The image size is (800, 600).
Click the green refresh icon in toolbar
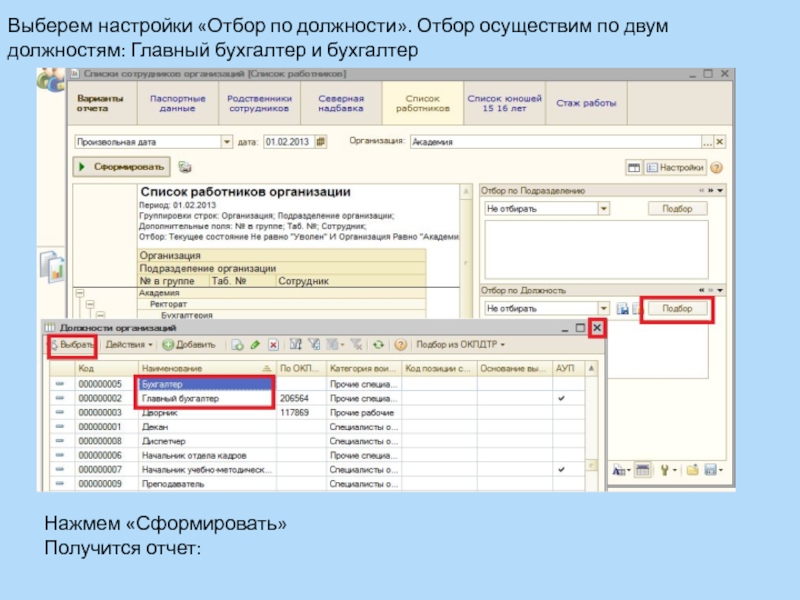(x=377, y=344)
